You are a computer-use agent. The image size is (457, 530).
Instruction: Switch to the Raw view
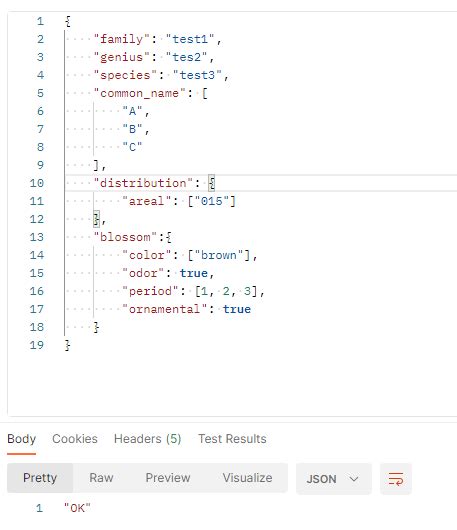tap(101, 478)
